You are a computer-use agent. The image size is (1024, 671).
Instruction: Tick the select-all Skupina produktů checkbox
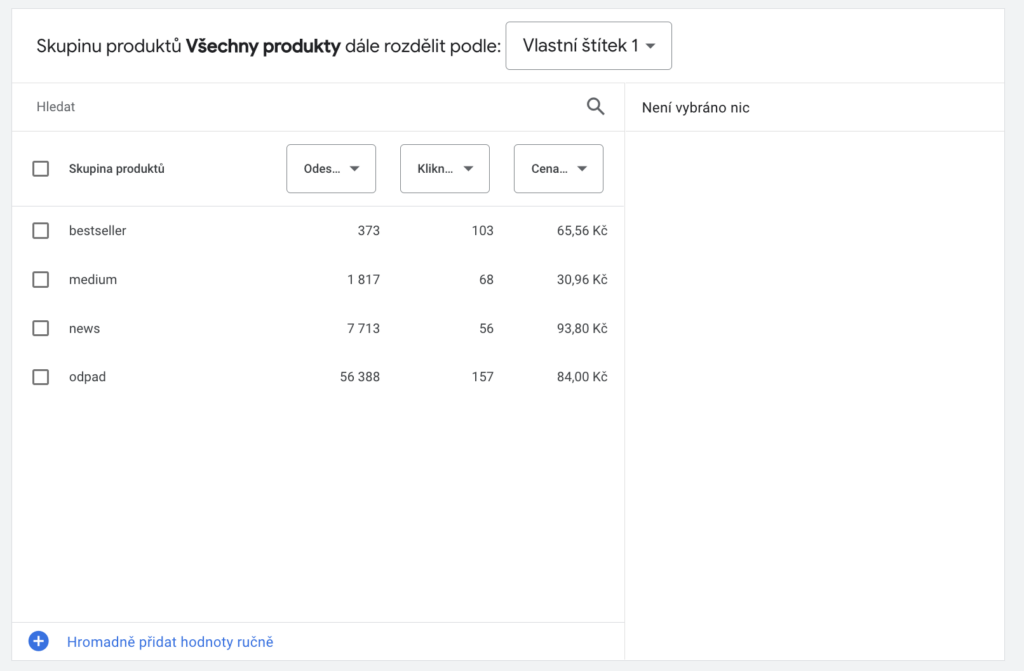pyautogui.click(x=40, y=169)
